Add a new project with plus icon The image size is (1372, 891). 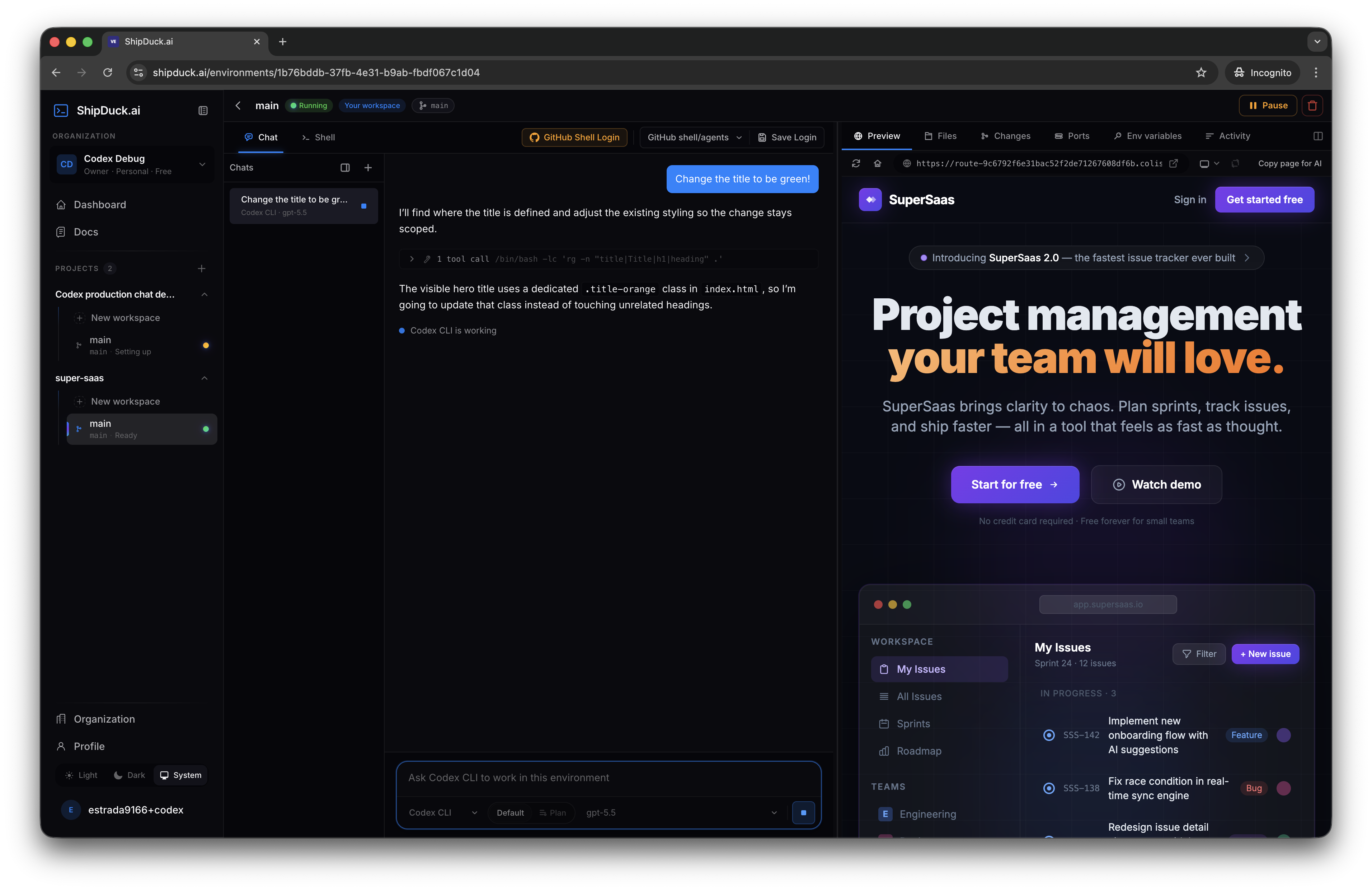(202, 268)
